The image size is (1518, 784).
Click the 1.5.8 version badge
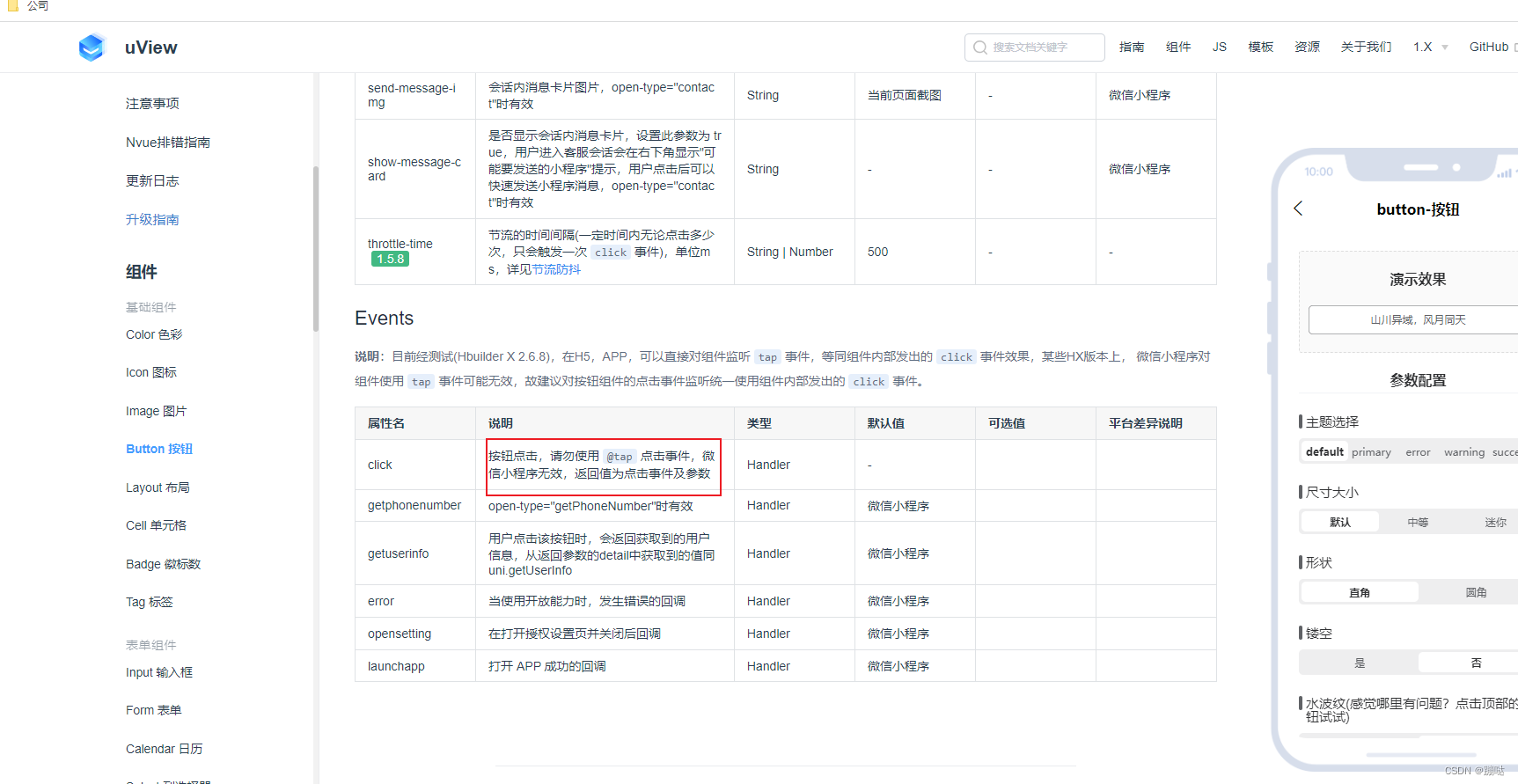pos(390,259)
